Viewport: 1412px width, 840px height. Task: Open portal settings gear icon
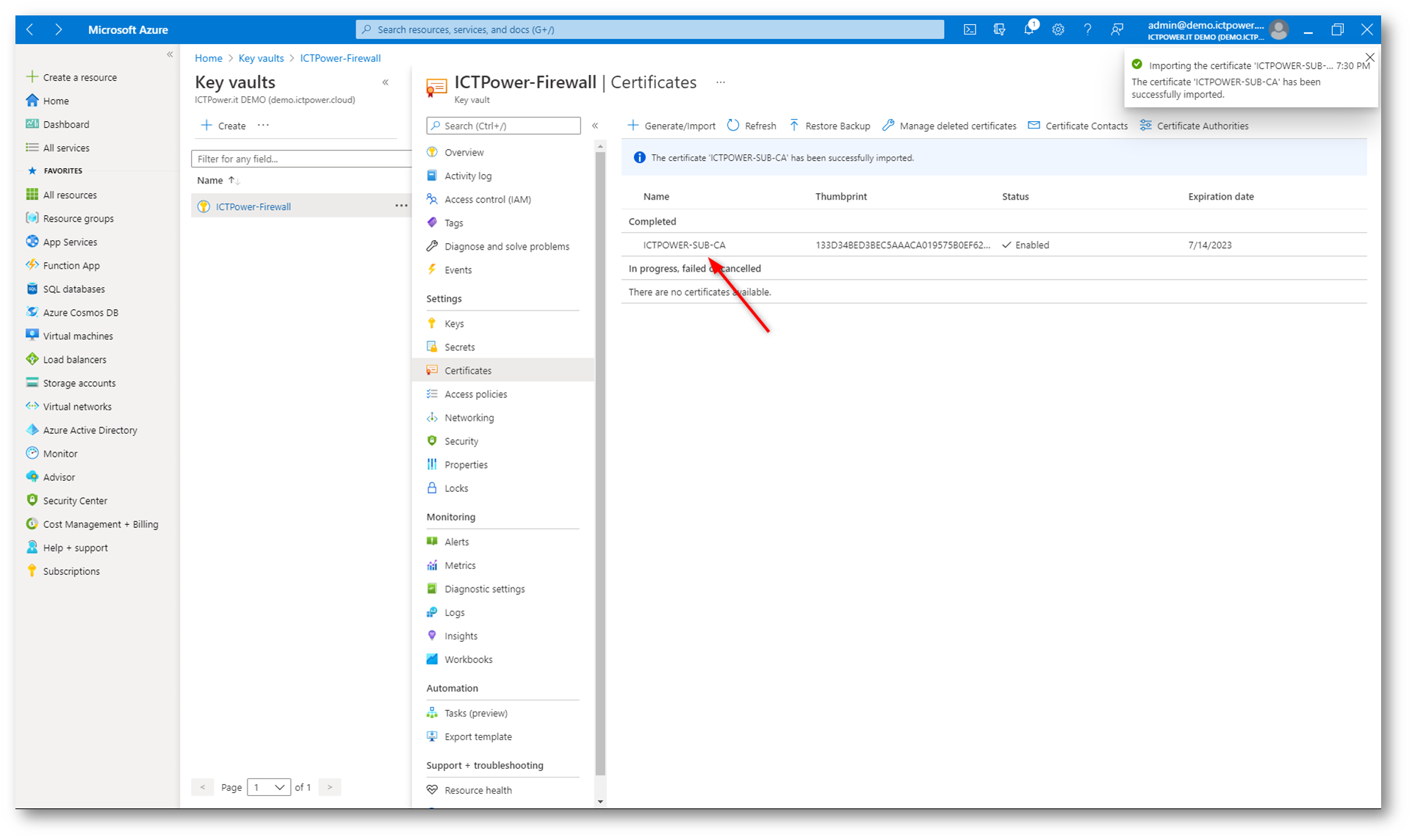pos(1058,29)
